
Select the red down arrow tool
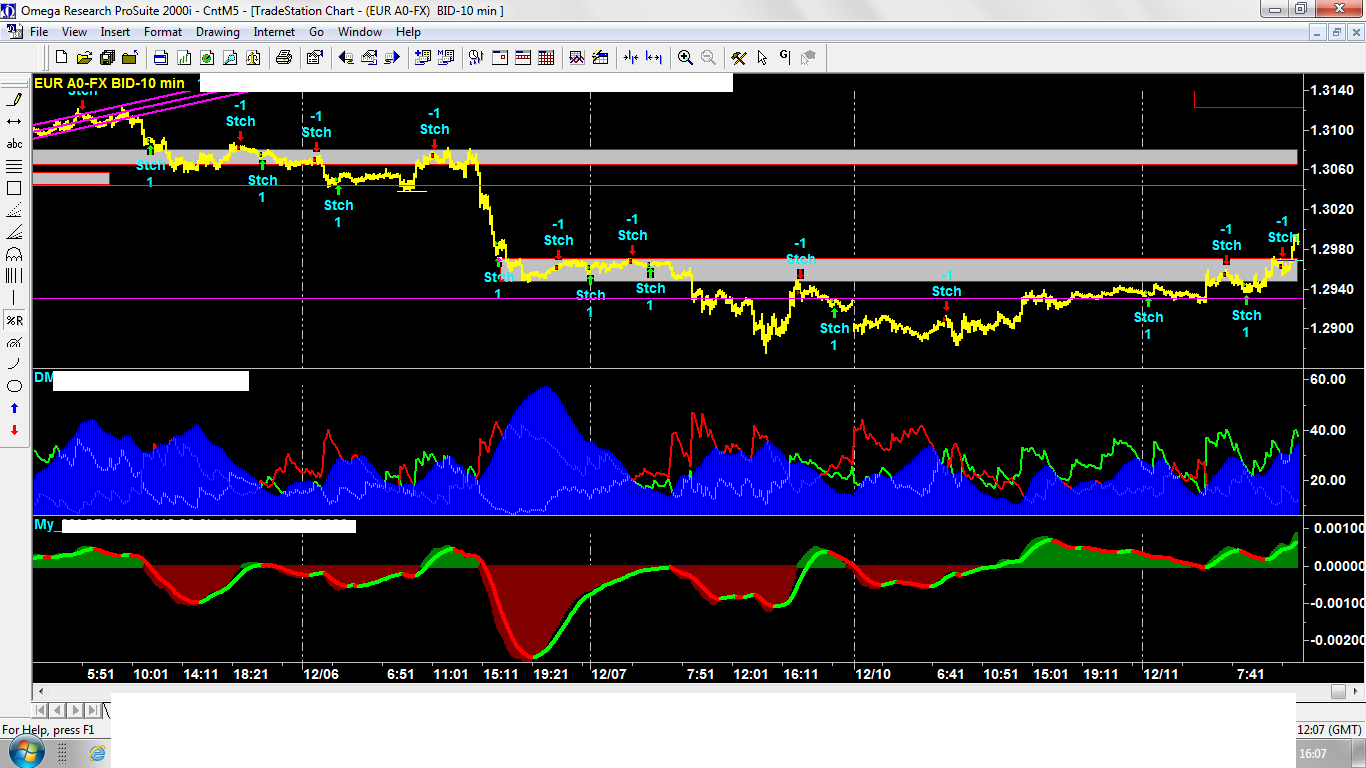pyautogui.click(x=14, y=430)
